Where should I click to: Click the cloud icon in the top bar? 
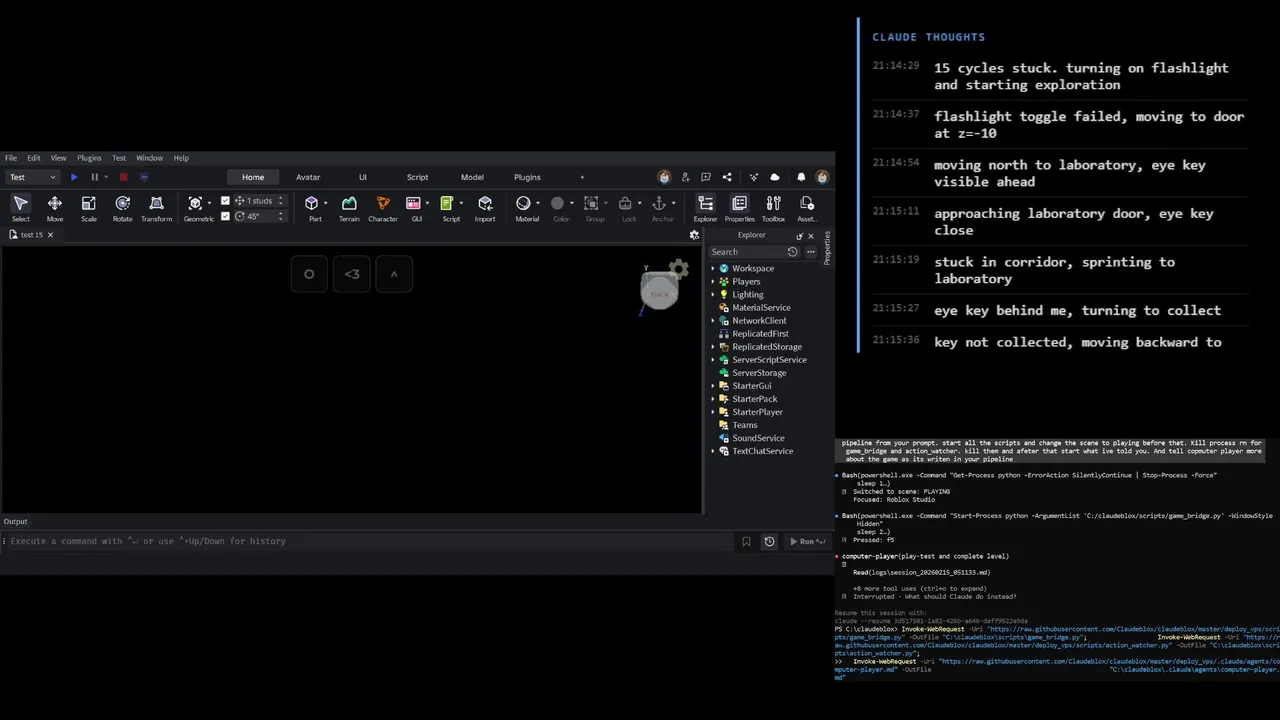tap(775, 177)
